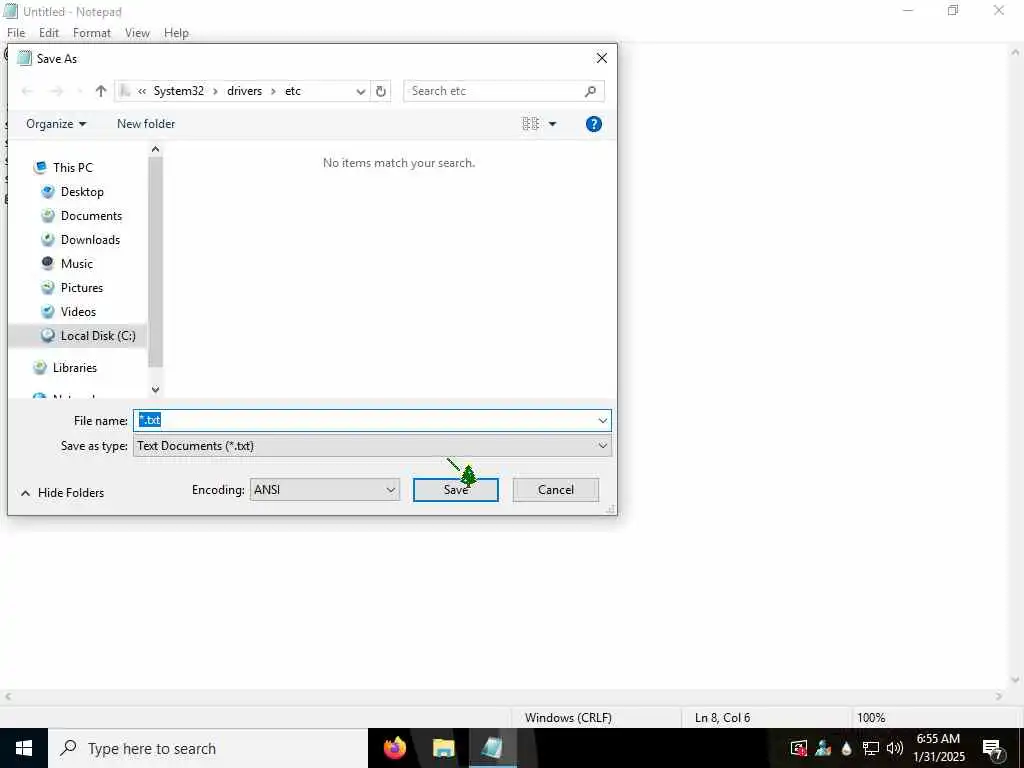Open the view options dropdown arrow
This screenshot has height=768, width=1024.
(552, 124)
